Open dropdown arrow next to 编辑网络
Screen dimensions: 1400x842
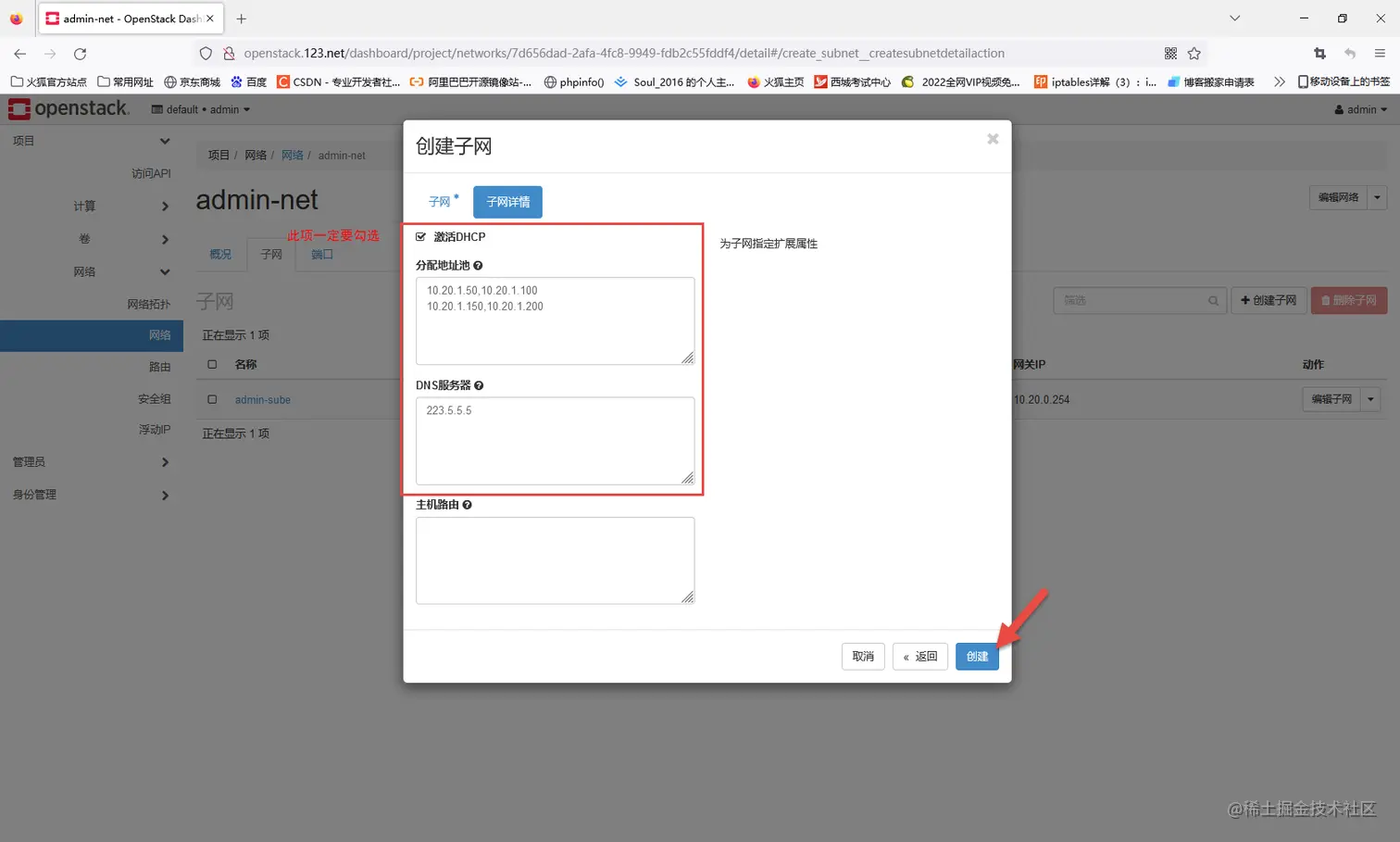[1377, 197]
